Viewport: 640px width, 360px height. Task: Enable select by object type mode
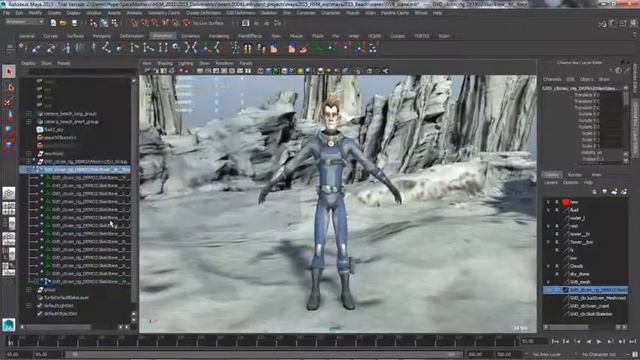tap(104, 23)
